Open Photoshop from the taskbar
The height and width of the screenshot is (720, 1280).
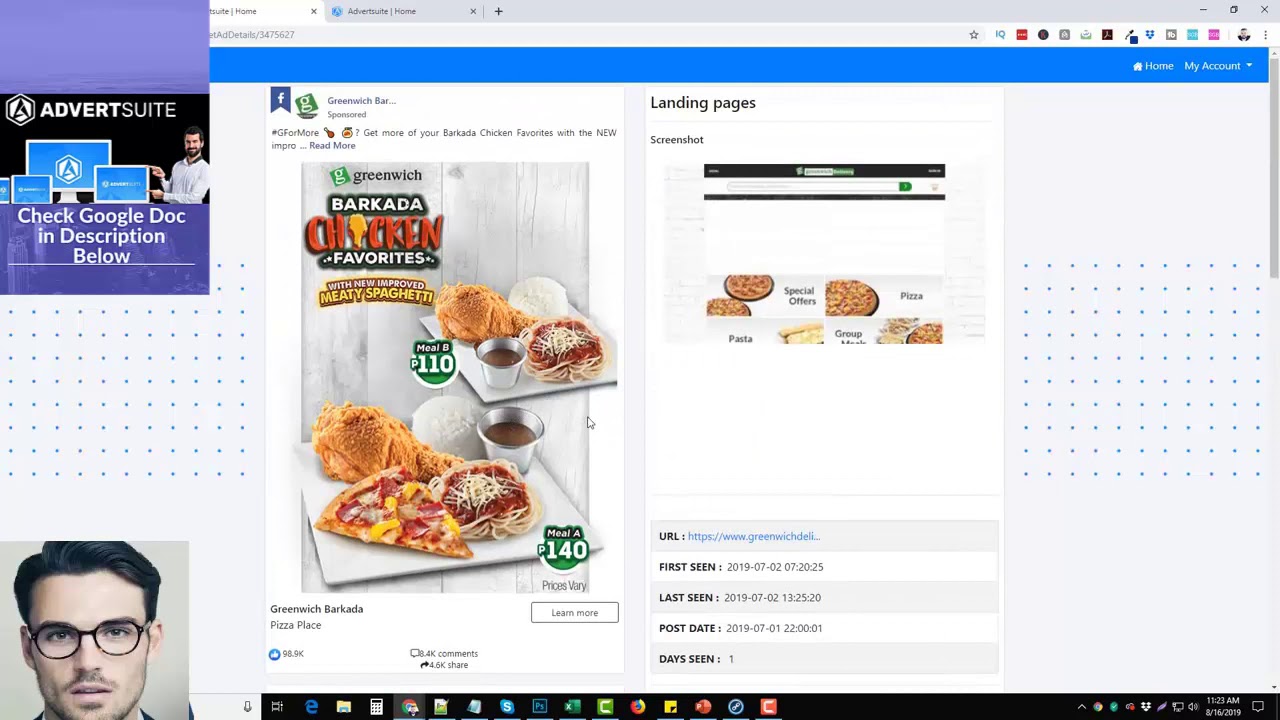pyautogui.click(x=540, y=707)
